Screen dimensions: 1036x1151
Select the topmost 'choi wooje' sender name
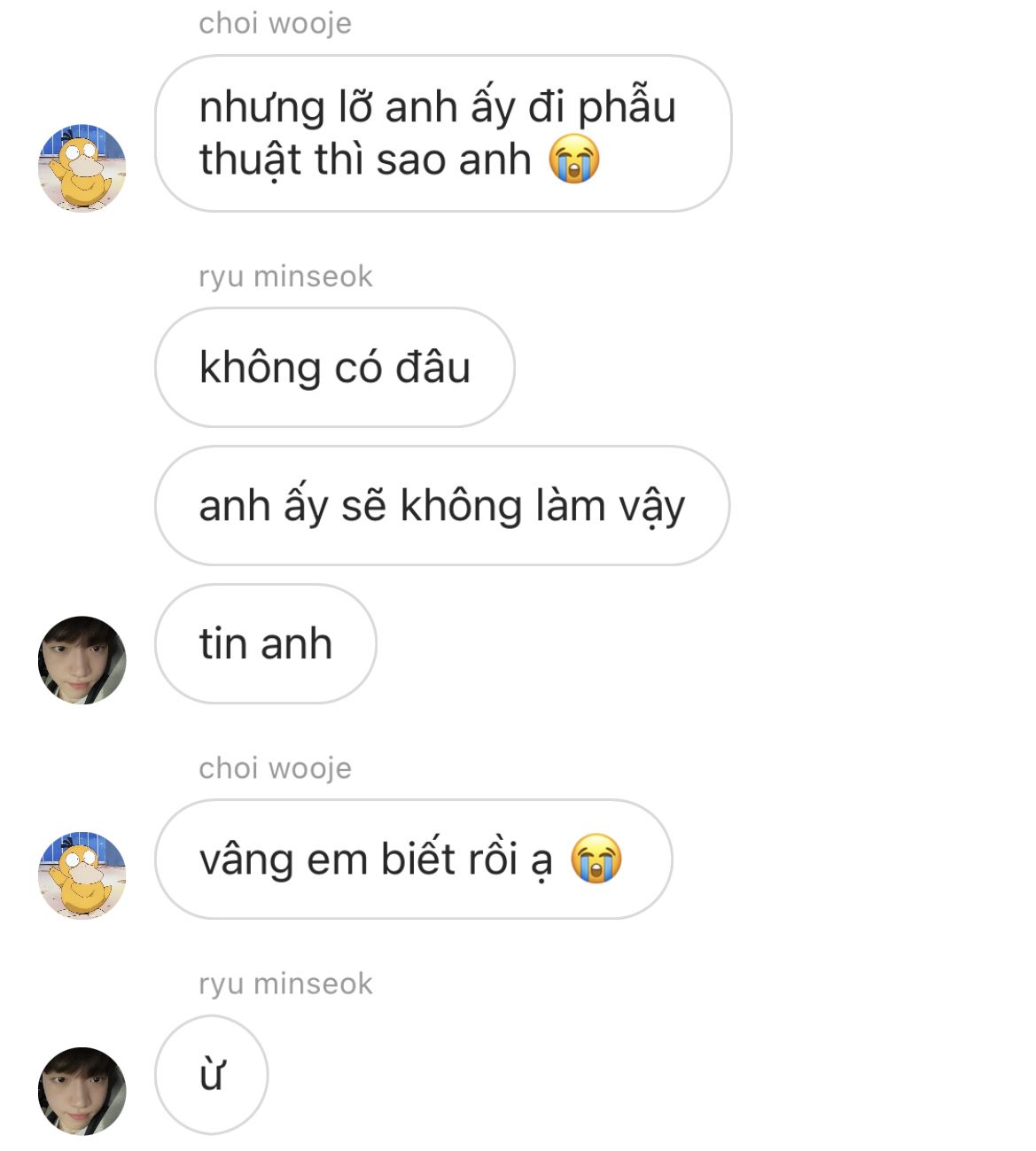click(275, 23)
